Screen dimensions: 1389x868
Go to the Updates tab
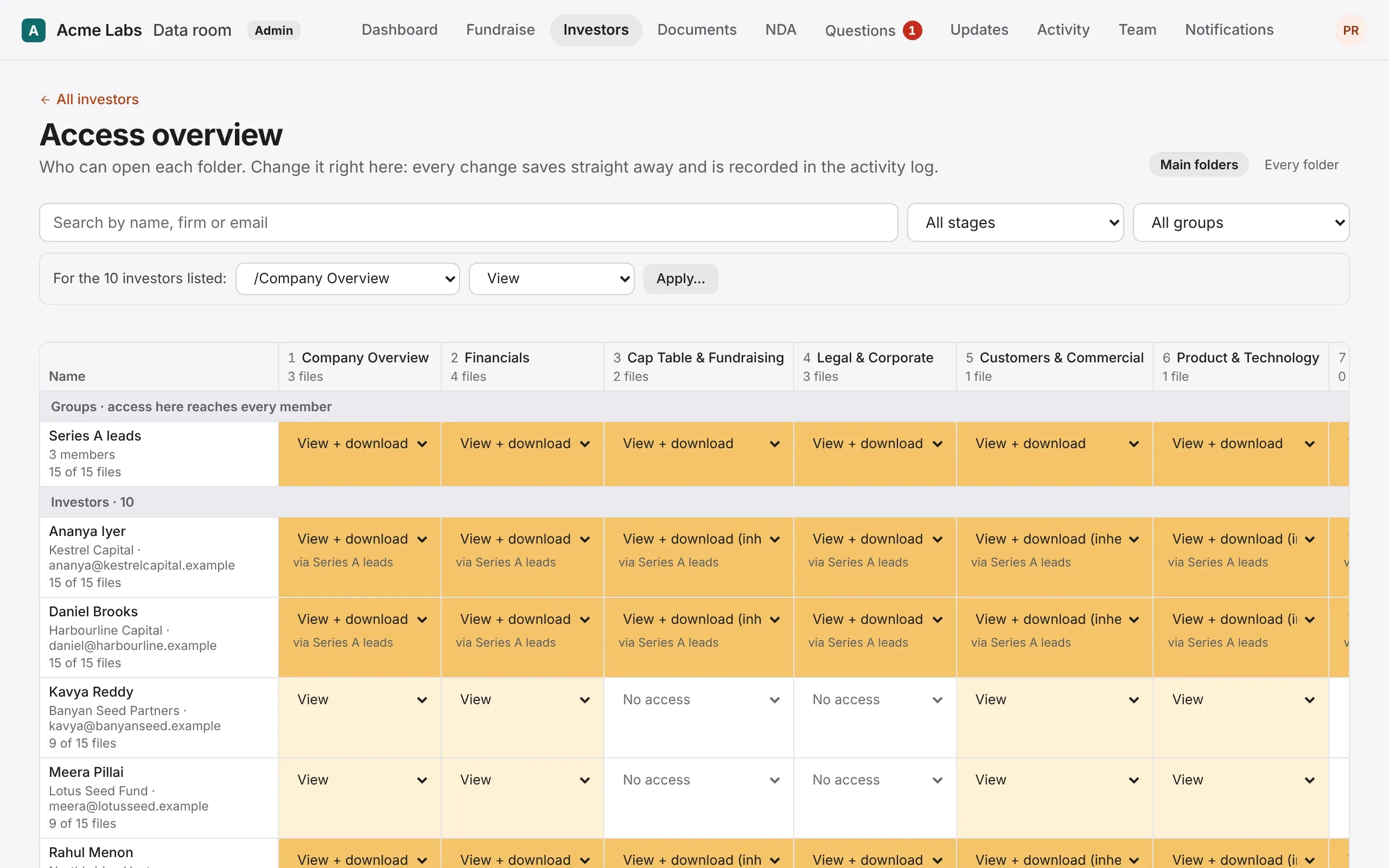[979, 30]
